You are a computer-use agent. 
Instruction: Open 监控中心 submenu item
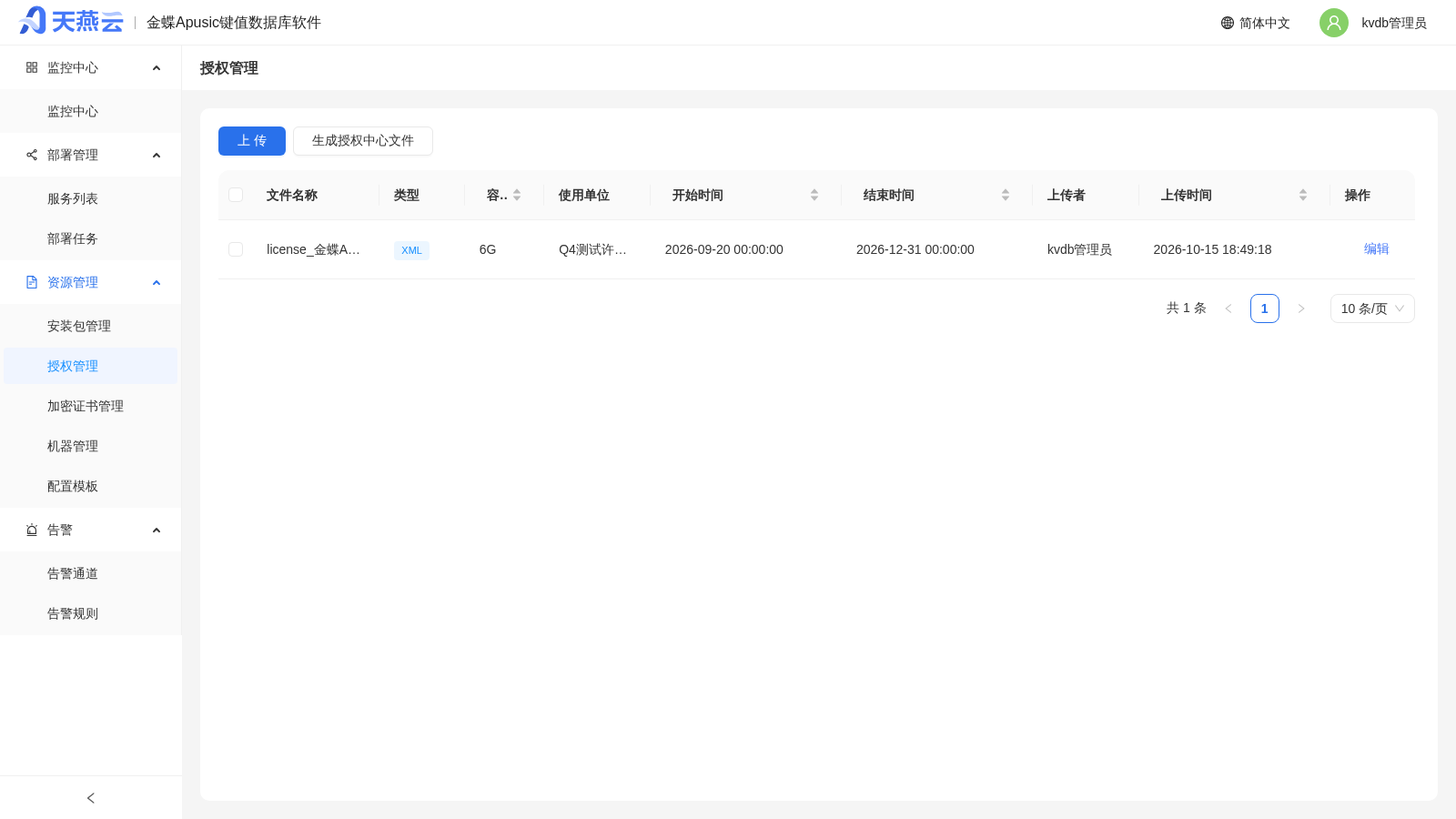click(91, 111)
